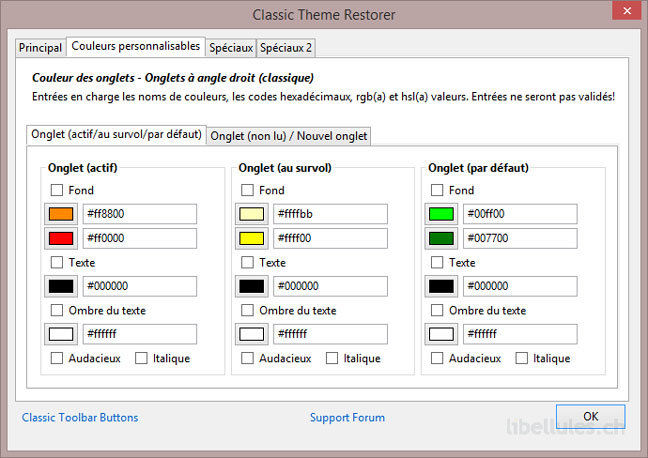The width and height of the screenshot is (648, 458).
Task: Tick Texte checkbox under Onglet (au survol)
Action: click(247, 262)
